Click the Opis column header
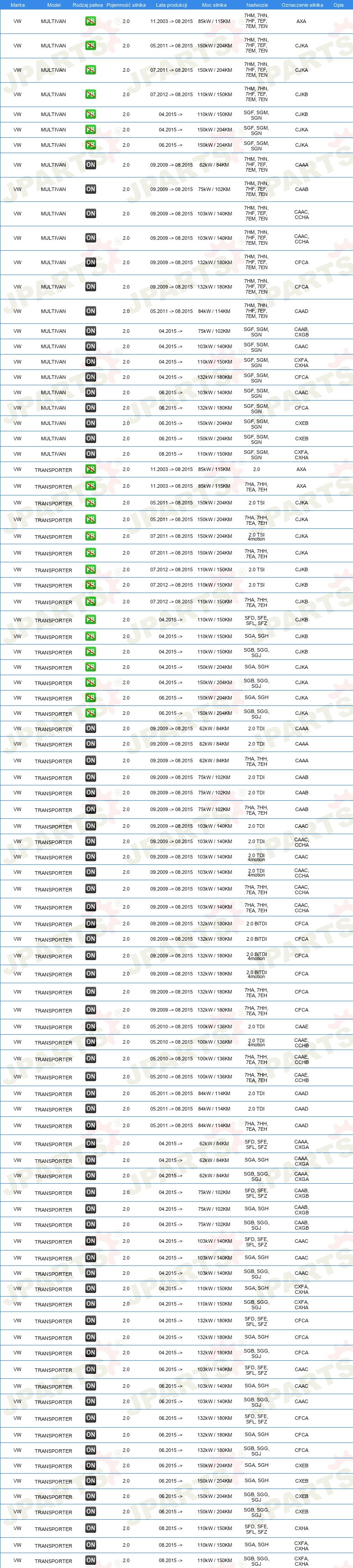 pos(339,5)
